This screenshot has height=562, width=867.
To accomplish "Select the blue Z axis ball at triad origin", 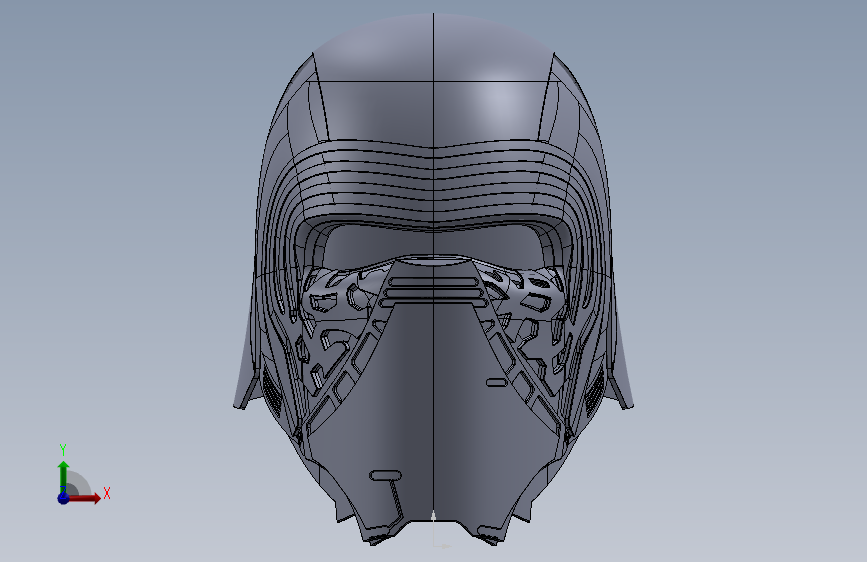I will (63, 498).
